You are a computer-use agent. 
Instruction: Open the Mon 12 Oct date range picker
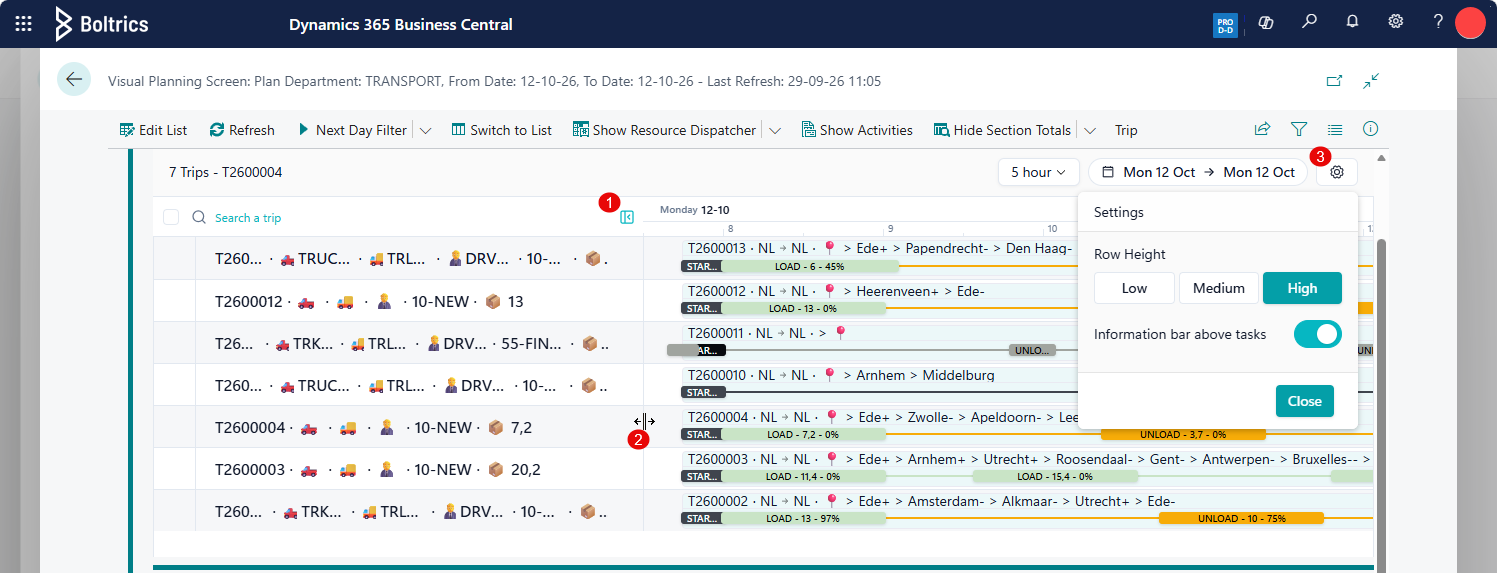(1198, 172)
